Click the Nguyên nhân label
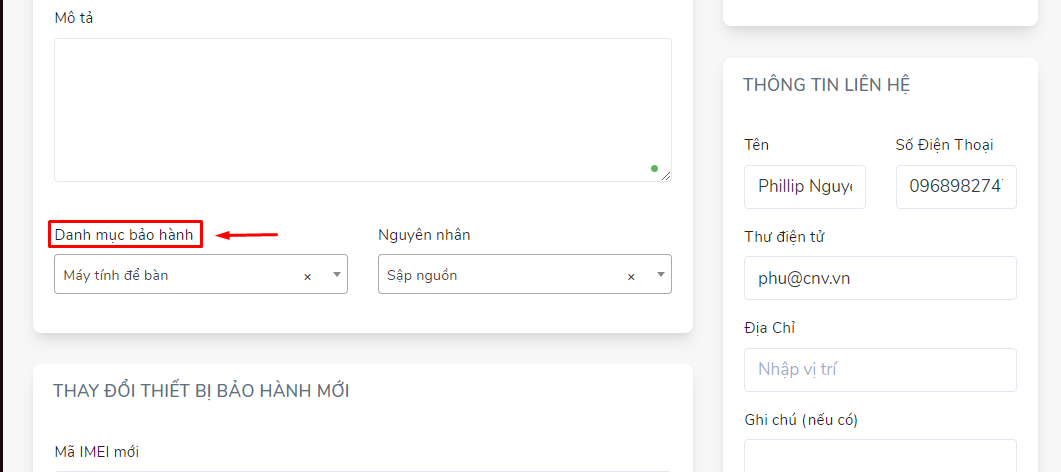Viewport: 1061px width, 472px height. (424, 235)
